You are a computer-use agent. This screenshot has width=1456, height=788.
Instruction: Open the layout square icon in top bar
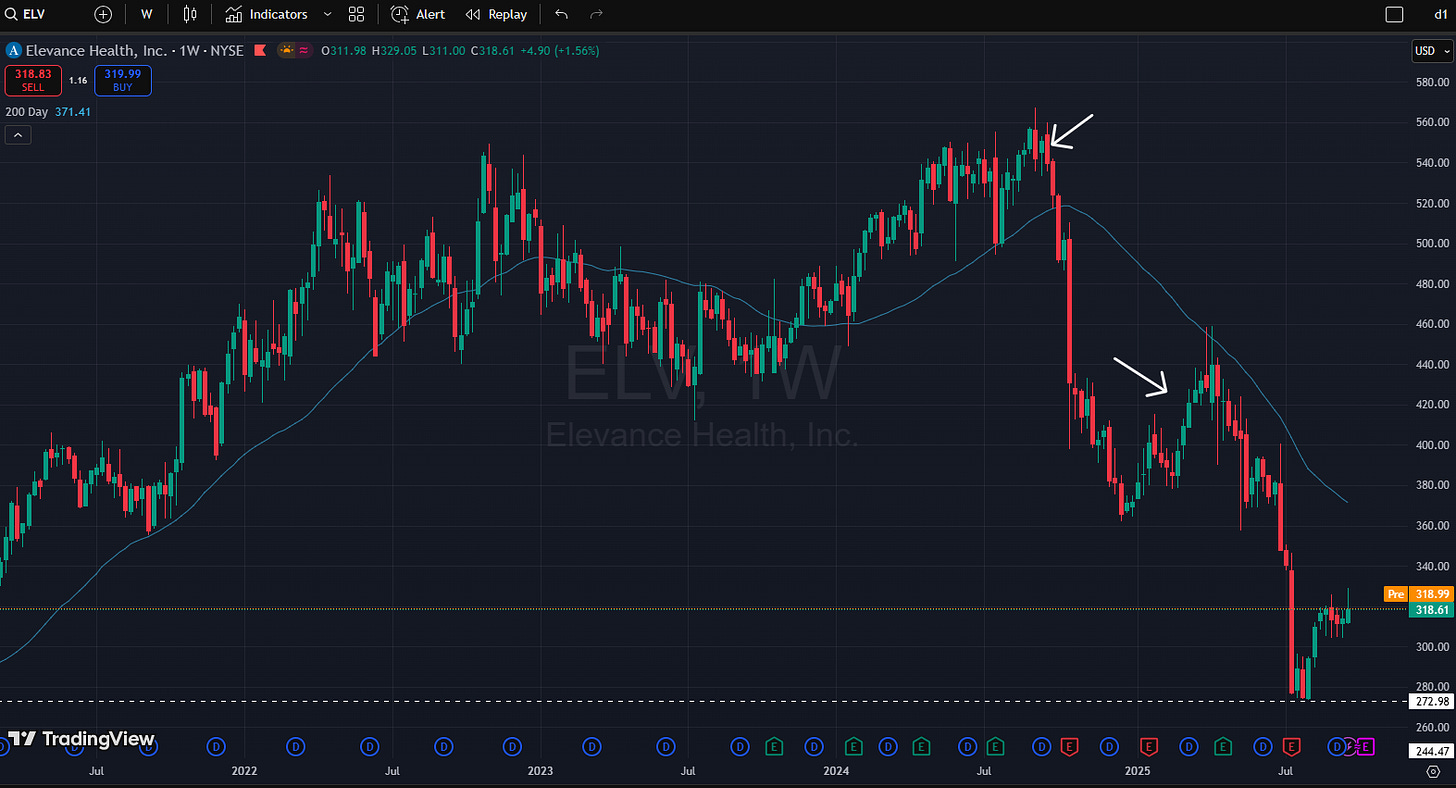pyautogui.click(x=1394, y=15)
